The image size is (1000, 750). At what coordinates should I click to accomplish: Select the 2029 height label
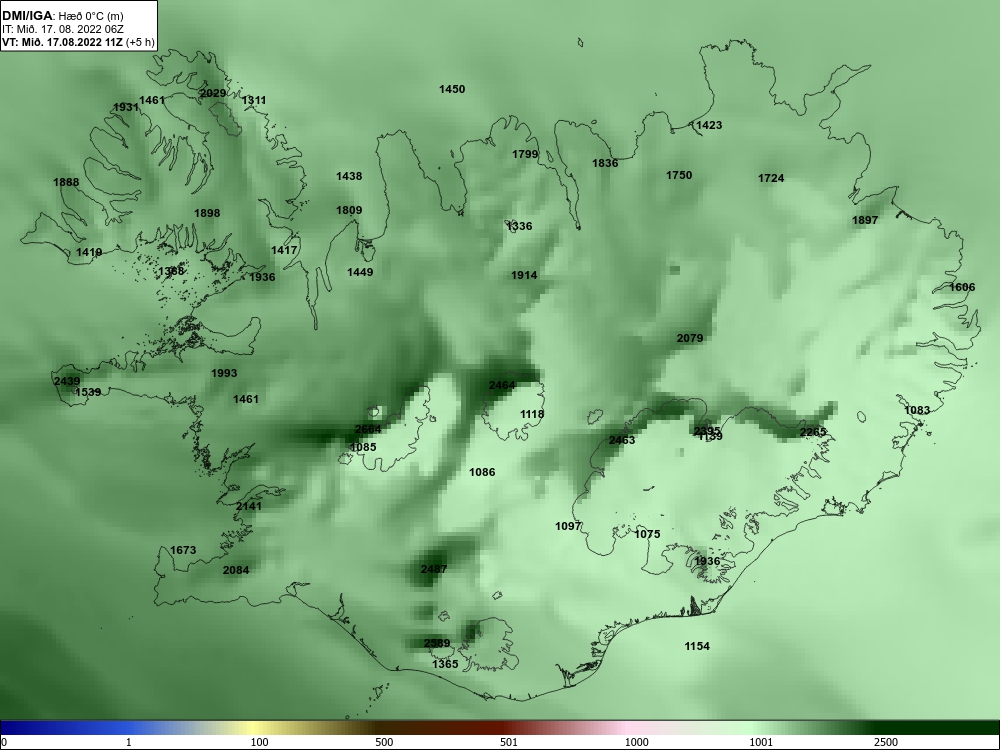pos(213,93)
